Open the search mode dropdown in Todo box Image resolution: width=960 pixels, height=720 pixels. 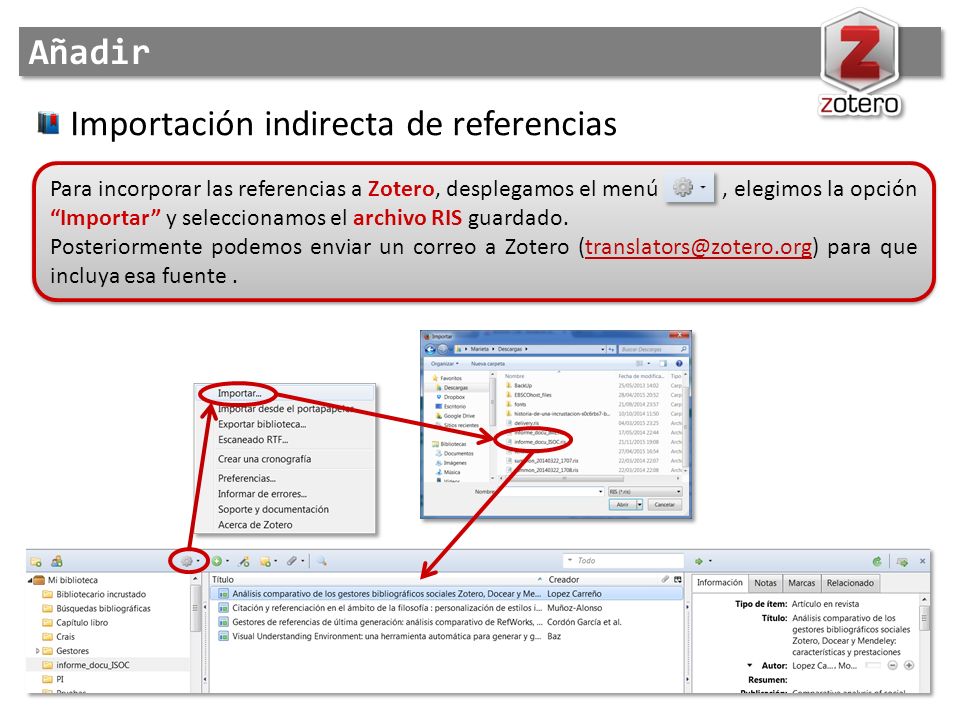pos(570,560)
